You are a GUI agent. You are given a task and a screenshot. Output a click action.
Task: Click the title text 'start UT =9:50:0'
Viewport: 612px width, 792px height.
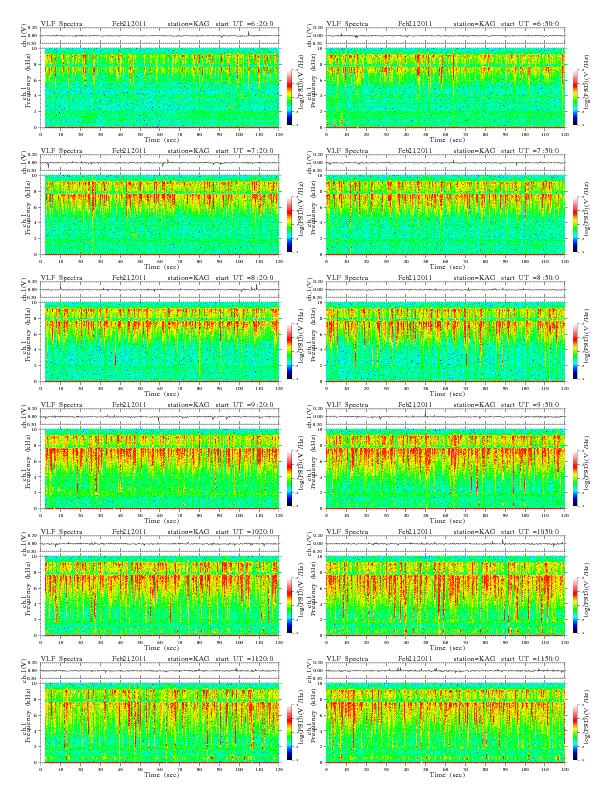pos(530,405)
